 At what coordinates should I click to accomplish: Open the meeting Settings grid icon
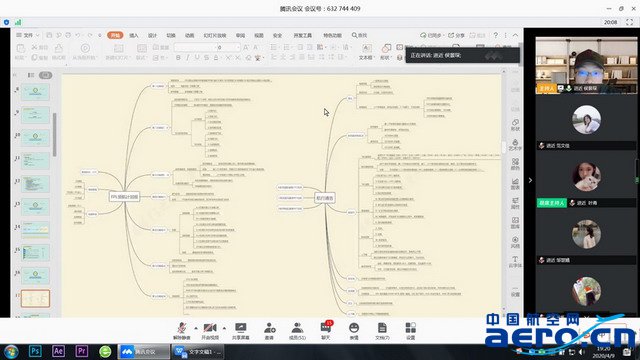(411, 331)
